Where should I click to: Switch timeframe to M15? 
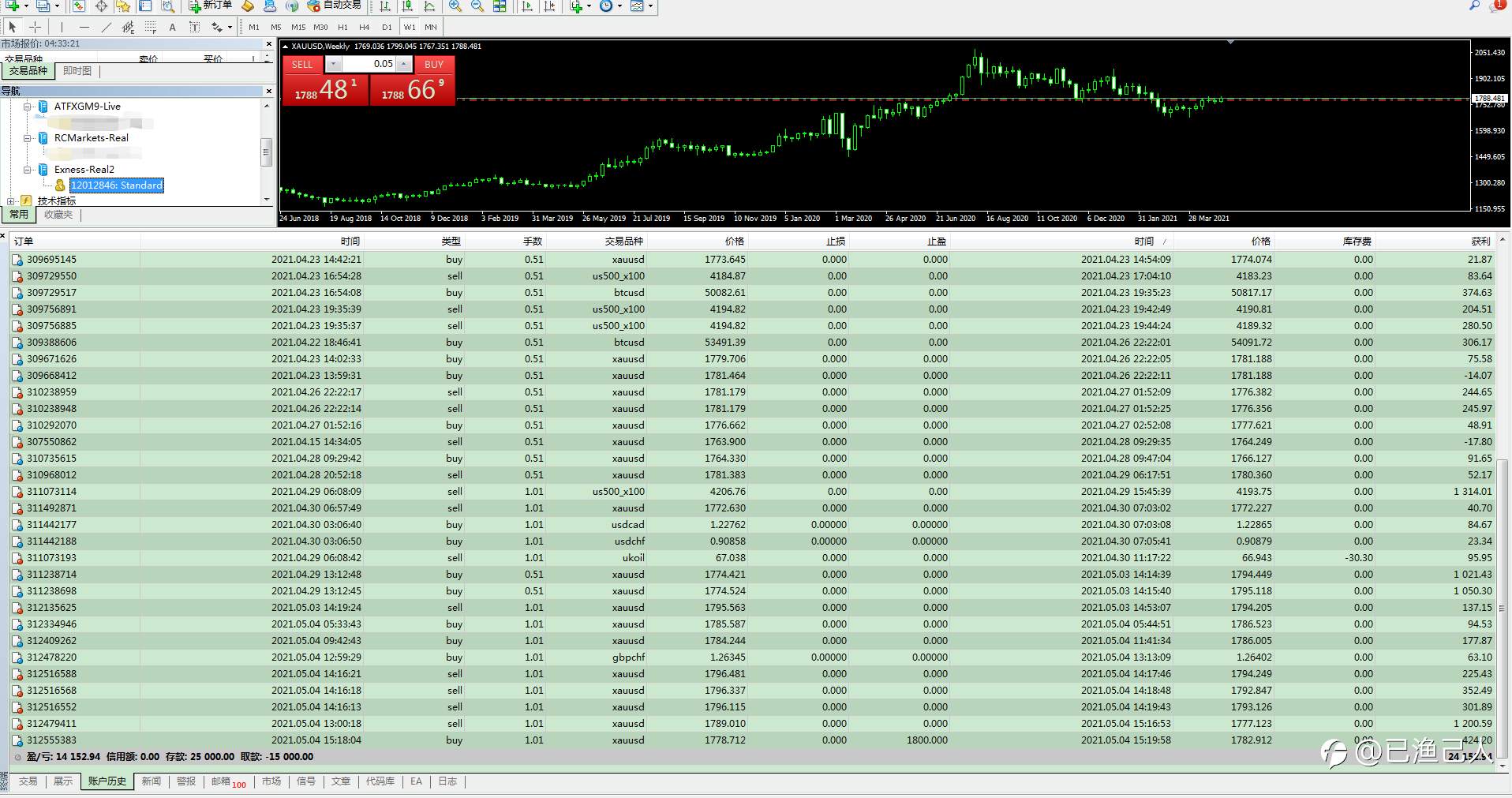coord(298,27)
